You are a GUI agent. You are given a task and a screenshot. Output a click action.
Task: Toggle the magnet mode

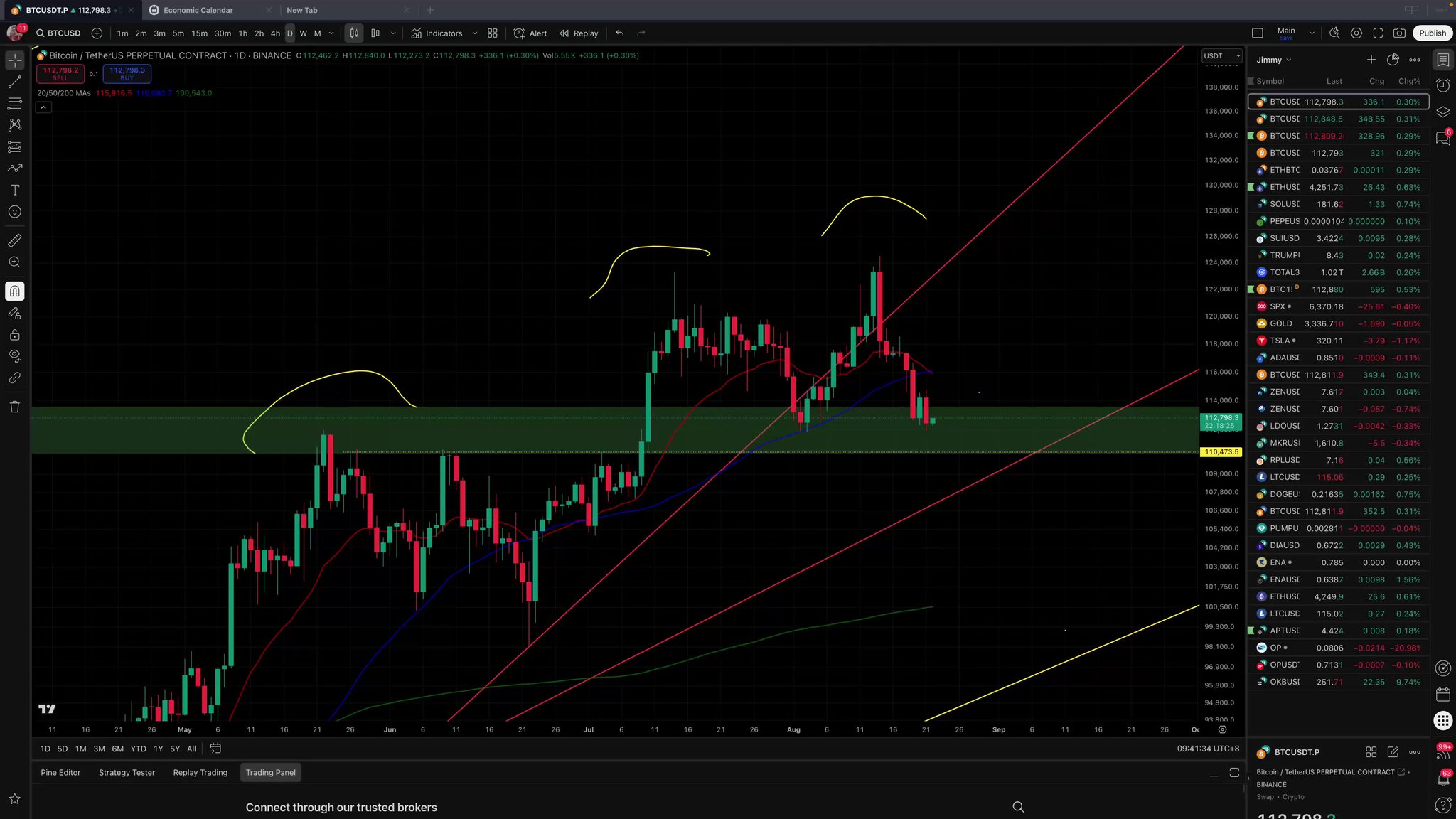(15, 291)
